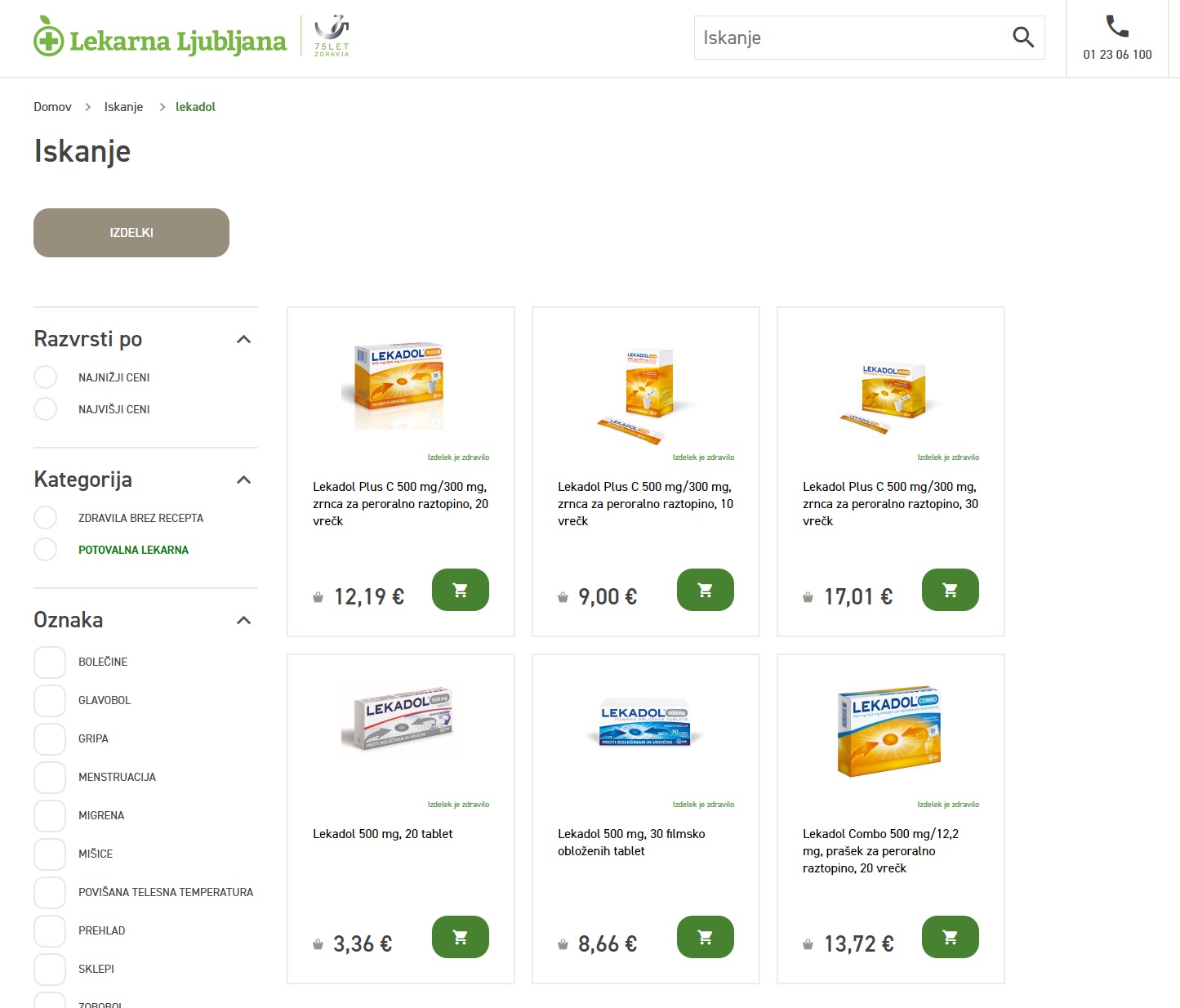Add the 9,00 € product to cart
Viewport: 1180px width, 1008px height.
[x=705, y=590]
